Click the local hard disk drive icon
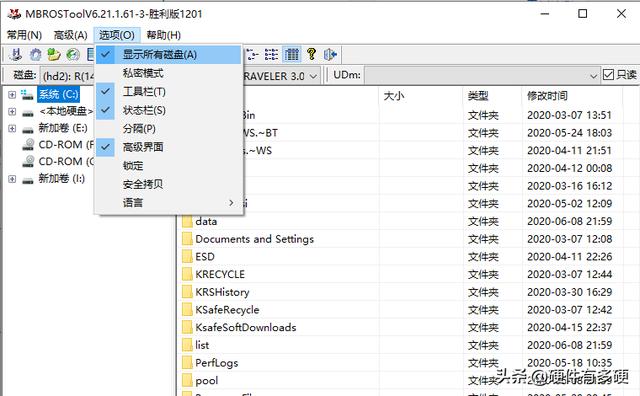 pos(28,112)
